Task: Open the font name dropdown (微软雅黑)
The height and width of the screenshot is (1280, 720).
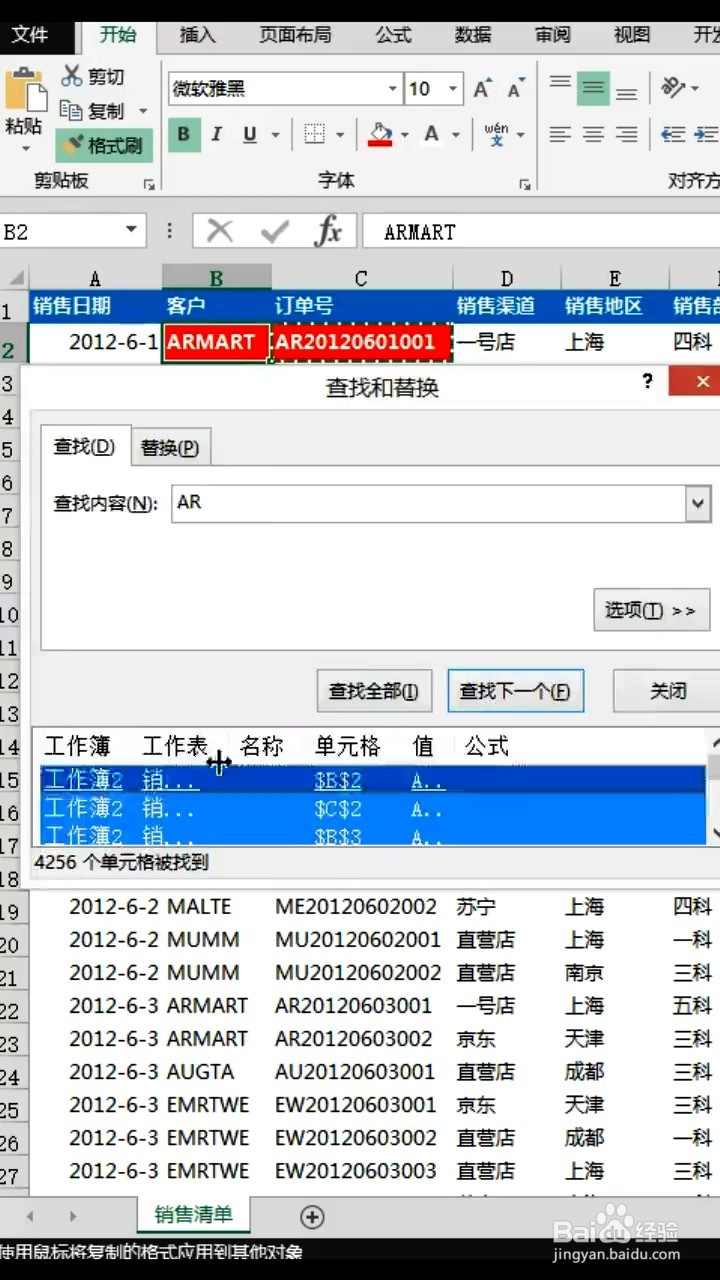Action: click(x=393, y=89)
